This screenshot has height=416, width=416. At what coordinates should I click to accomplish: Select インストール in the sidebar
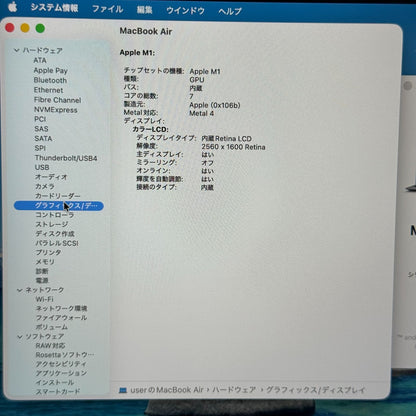[55, 383]
